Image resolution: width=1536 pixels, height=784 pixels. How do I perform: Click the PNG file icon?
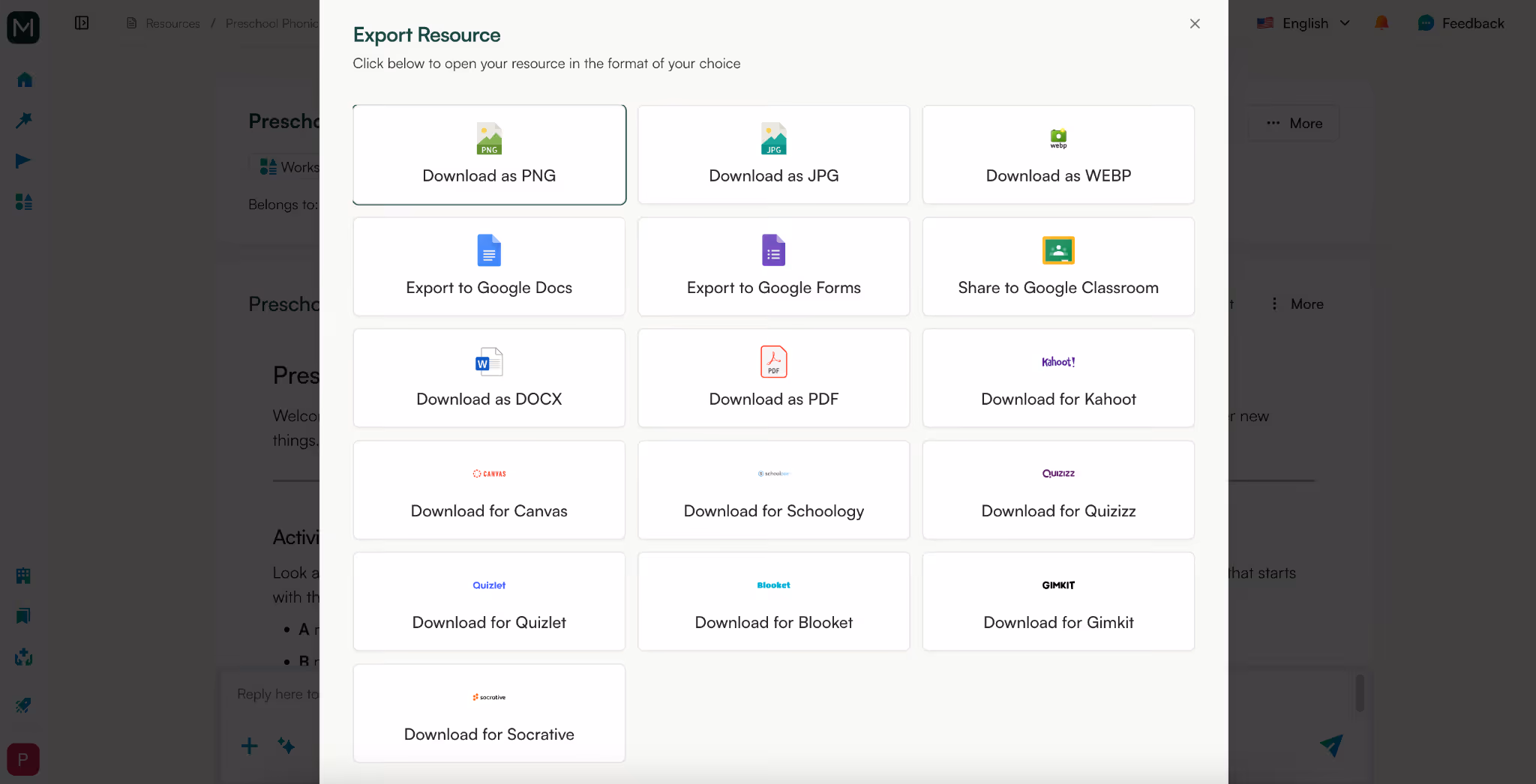[x=489, y=139]
